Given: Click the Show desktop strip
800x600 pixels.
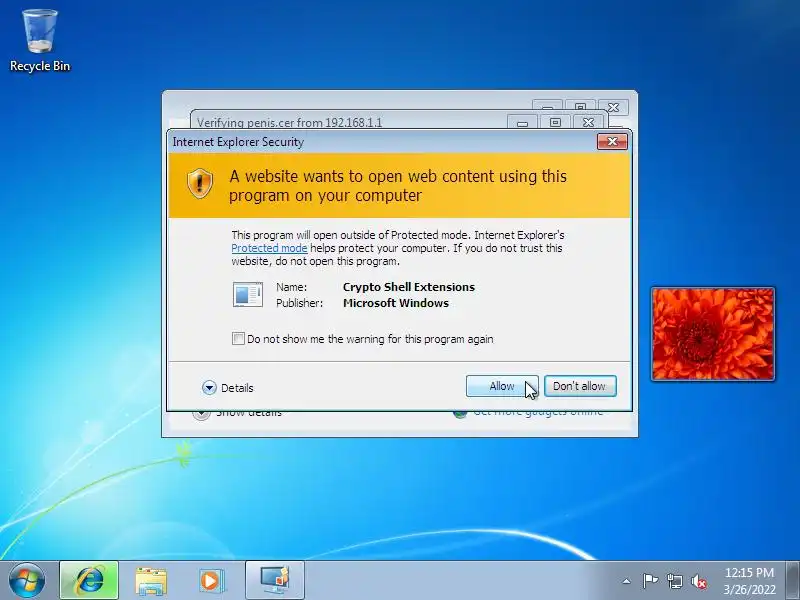Looking at the screenshot, I should (792, 581).
